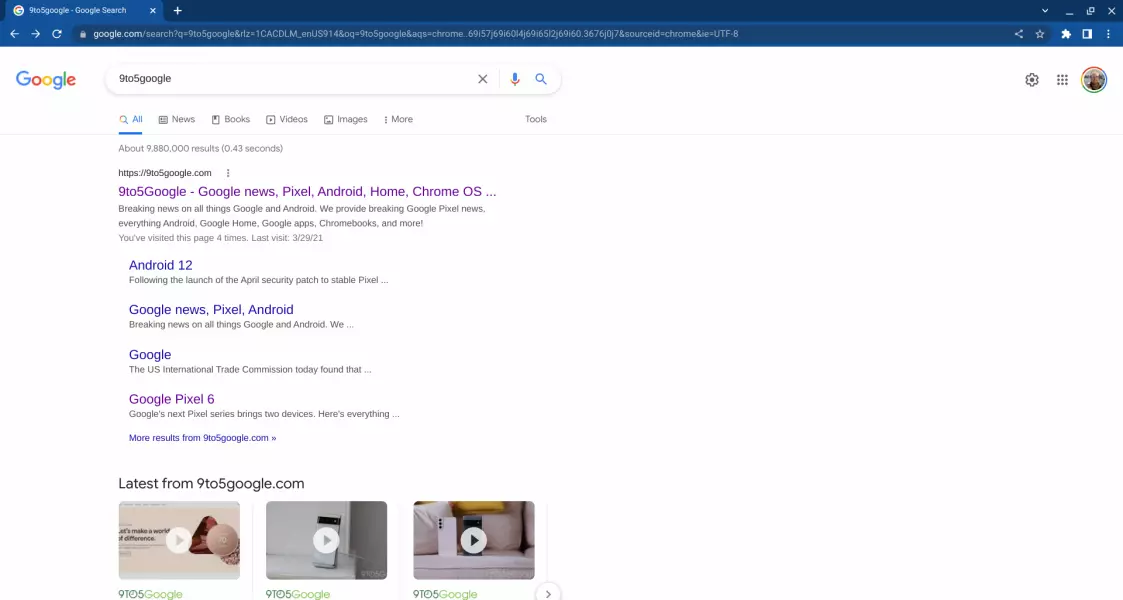Play the first Latest from 9to5google video thumbnail
1123x600 pixels.
[x=179, y=540]
